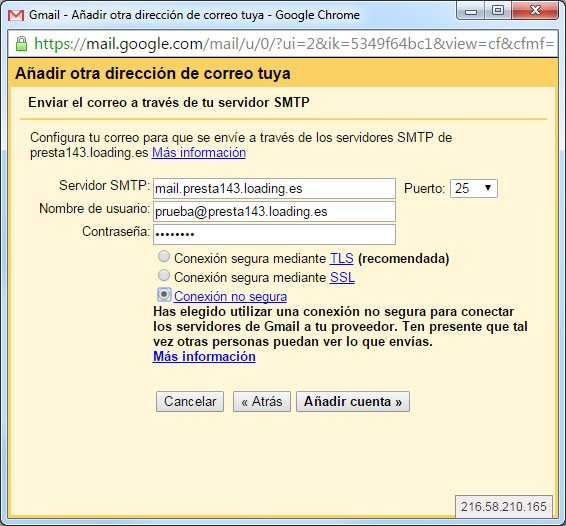This screenshot has width=566, height=526.
Task: Click the Cancelar button
Action: click(190, 401)
